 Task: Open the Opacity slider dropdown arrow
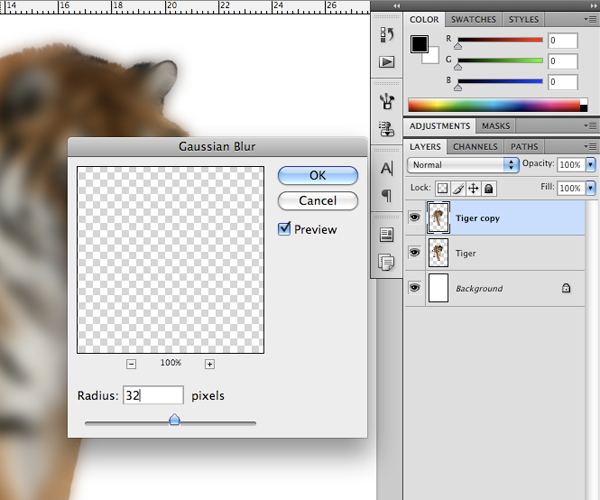(591, 165)
